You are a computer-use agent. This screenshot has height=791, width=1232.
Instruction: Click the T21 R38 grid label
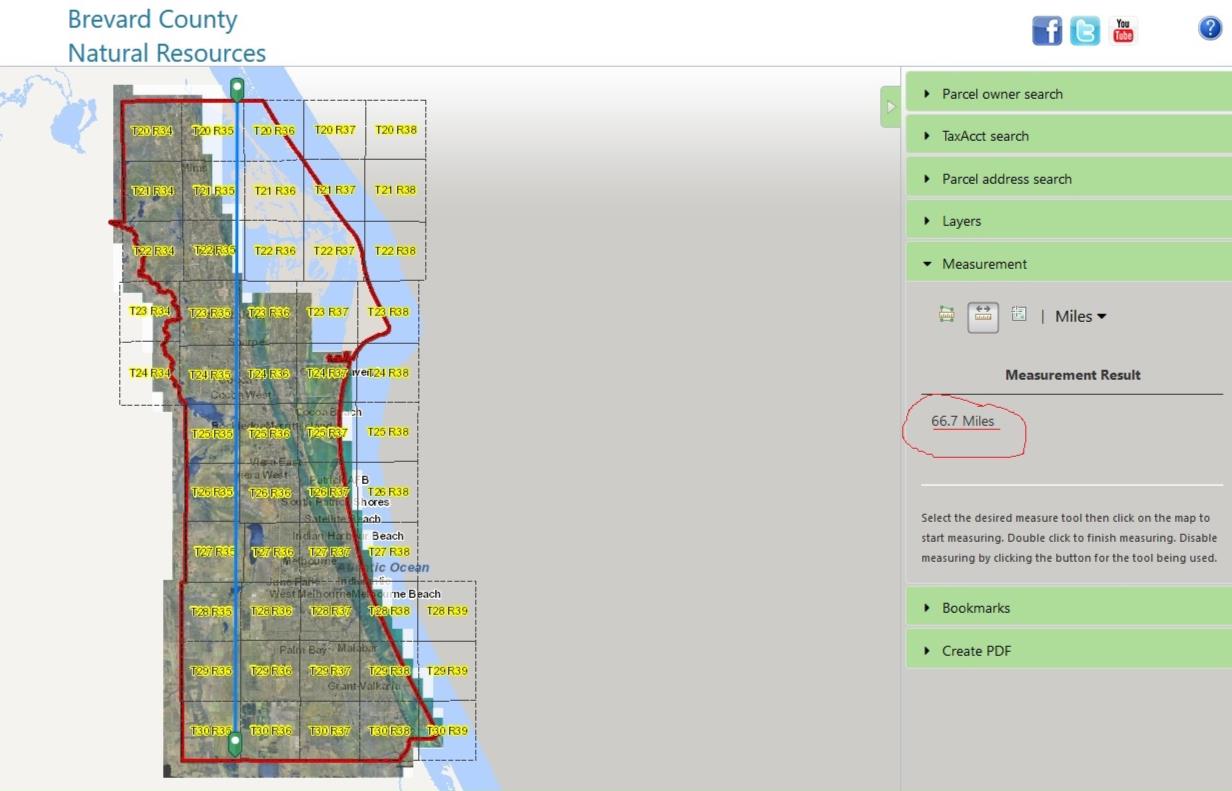(395, 190)
